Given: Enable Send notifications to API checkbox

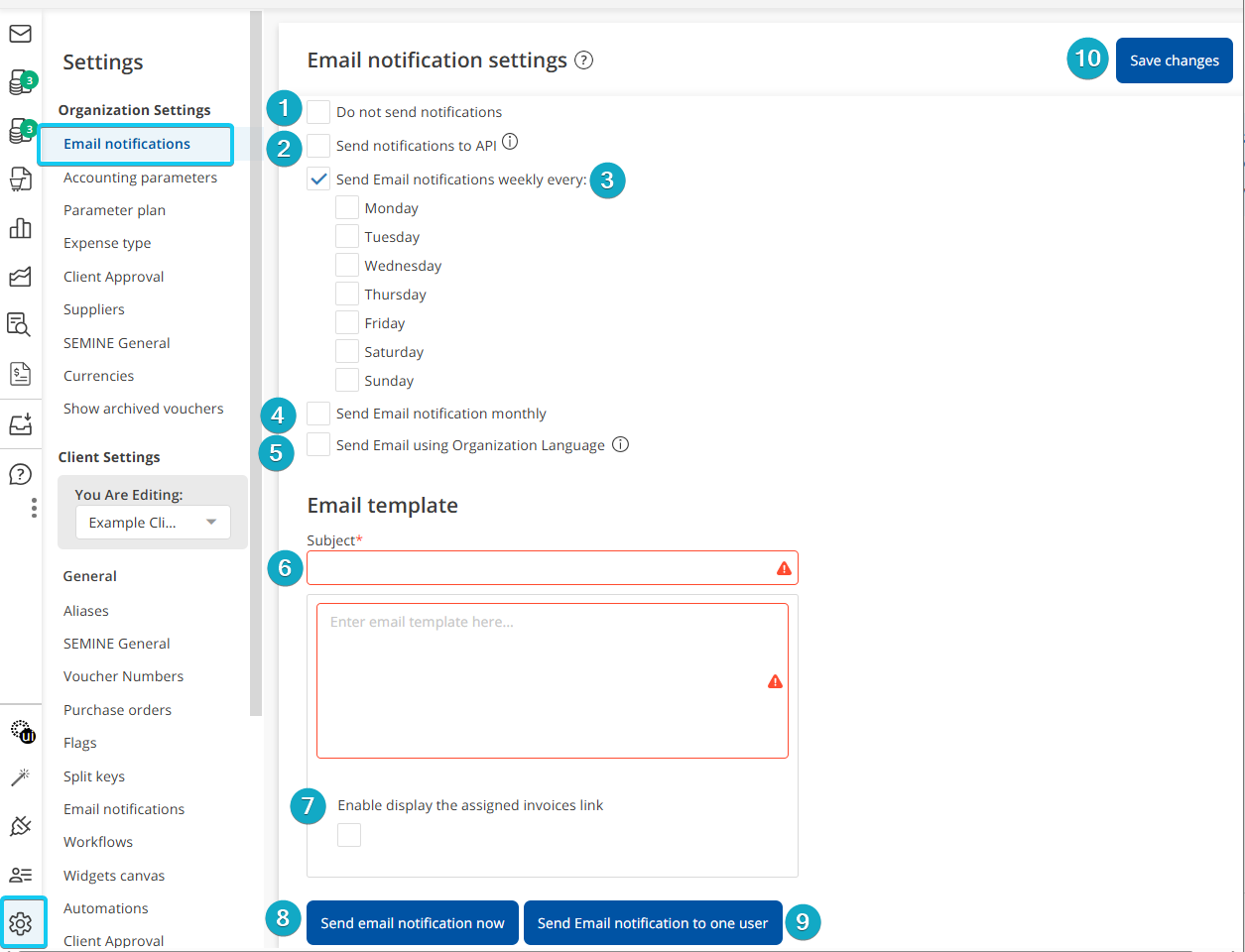Looking at the screenshot, I should click(x=318, y=146).
